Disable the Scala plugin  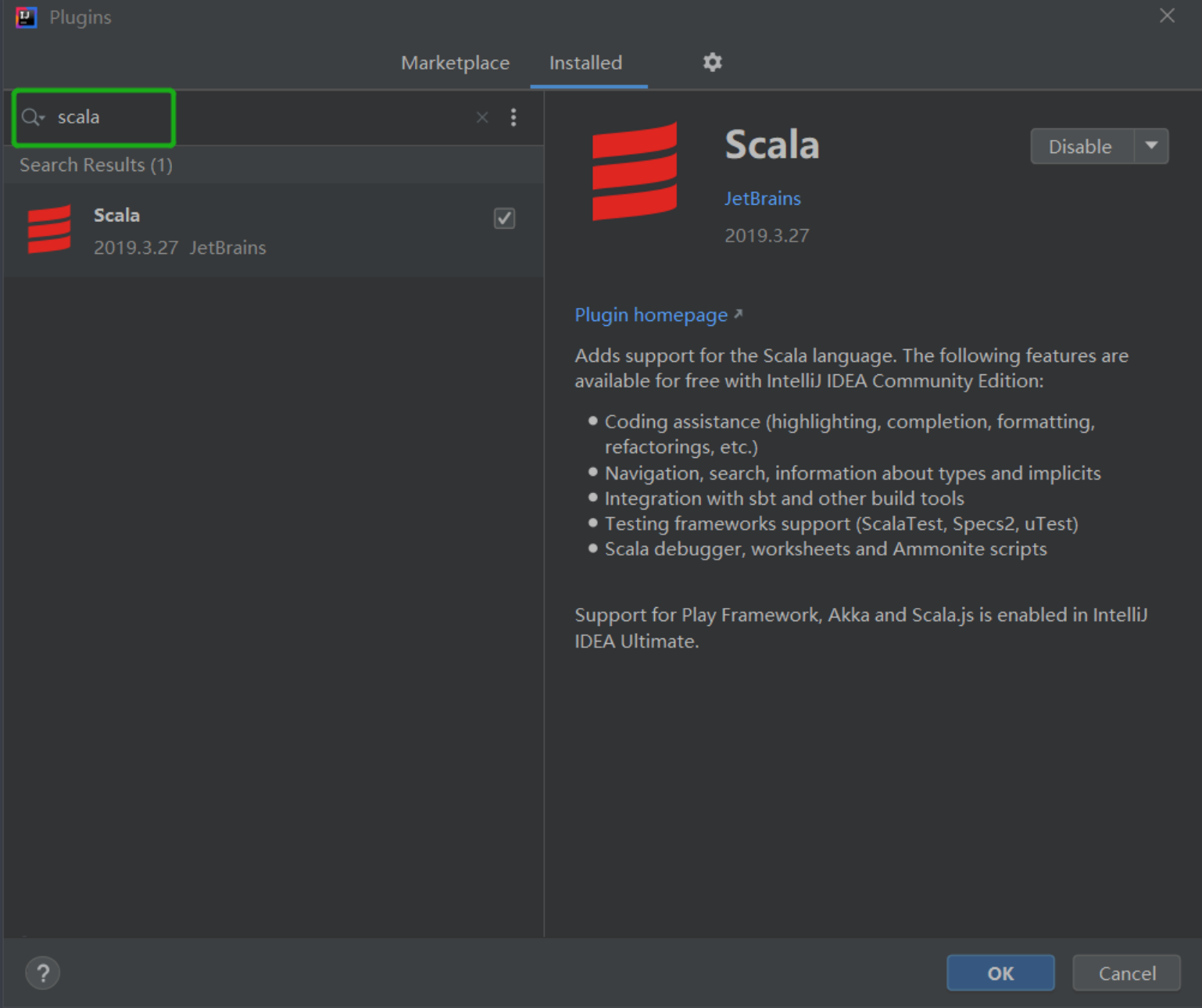click(1082, 146)
